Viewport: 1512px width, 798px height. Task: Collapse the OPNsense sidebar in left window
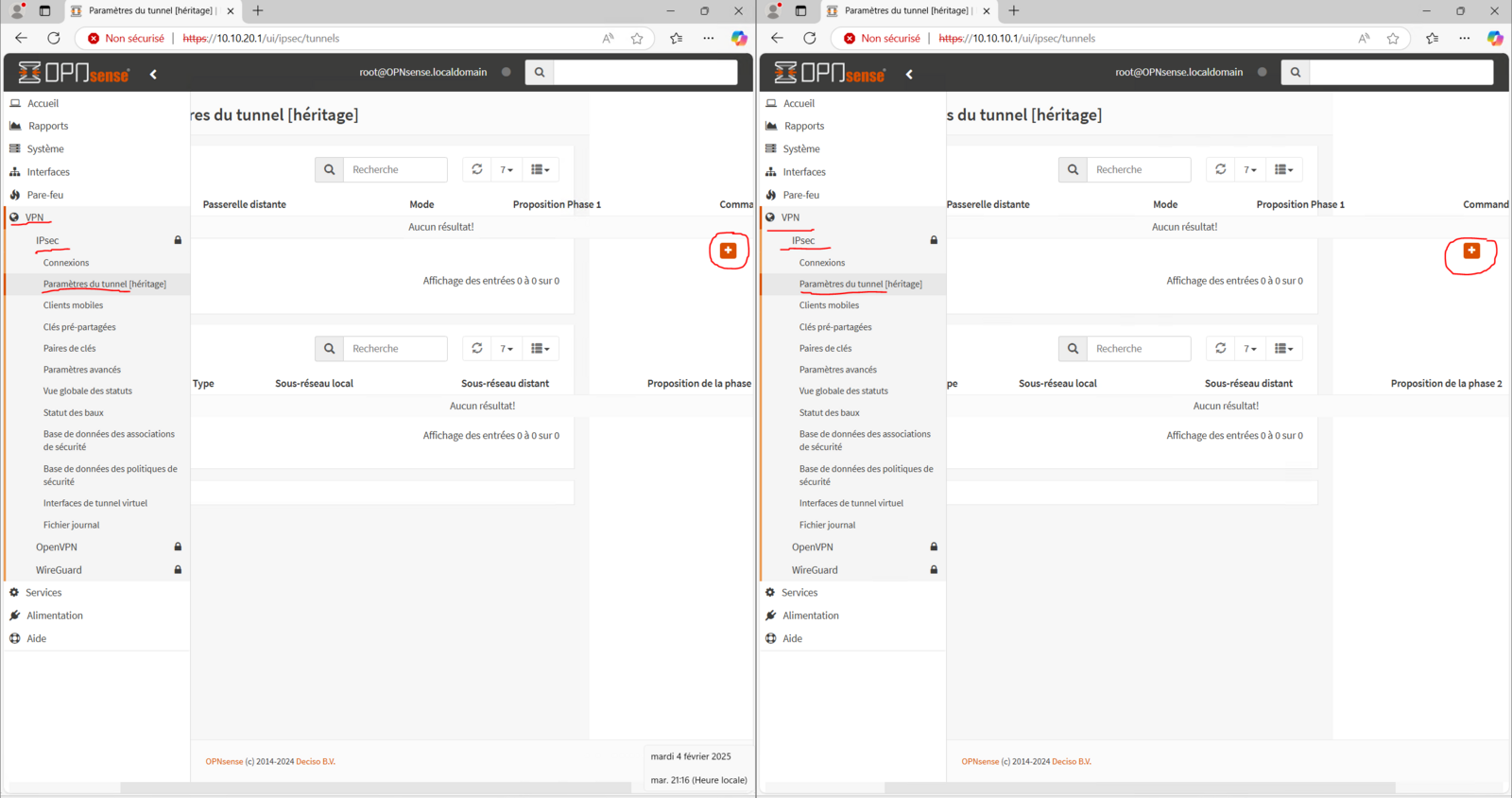point(153,74)
